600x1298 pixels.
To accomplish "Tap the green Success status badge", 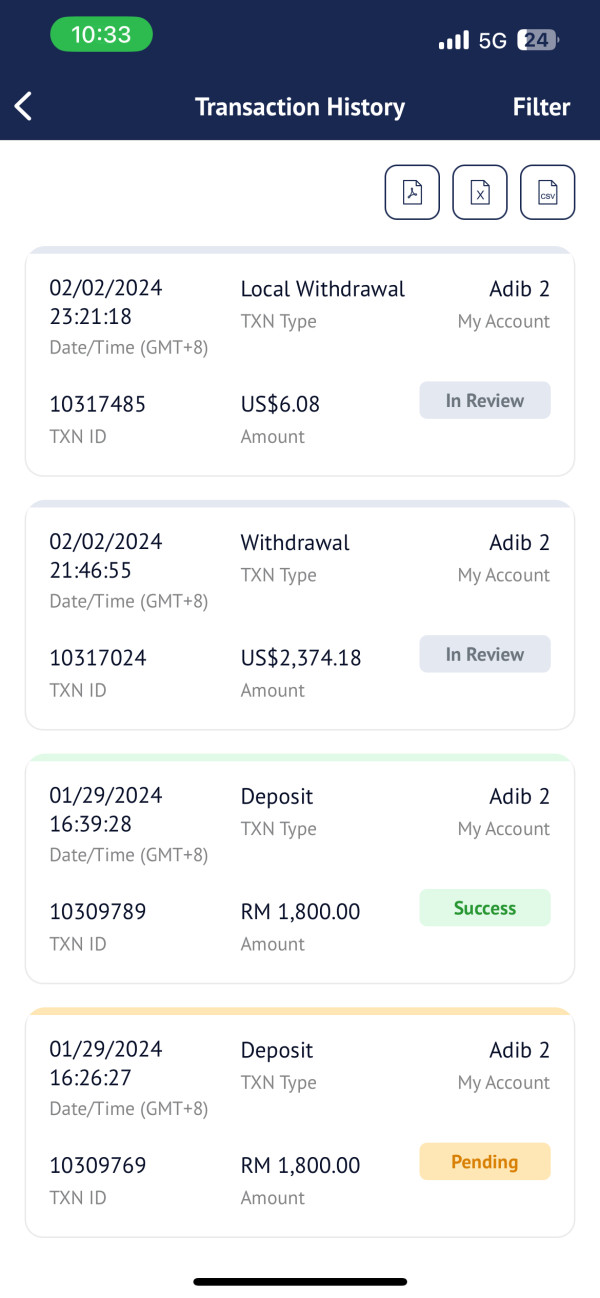I will [x=485, y=908].
